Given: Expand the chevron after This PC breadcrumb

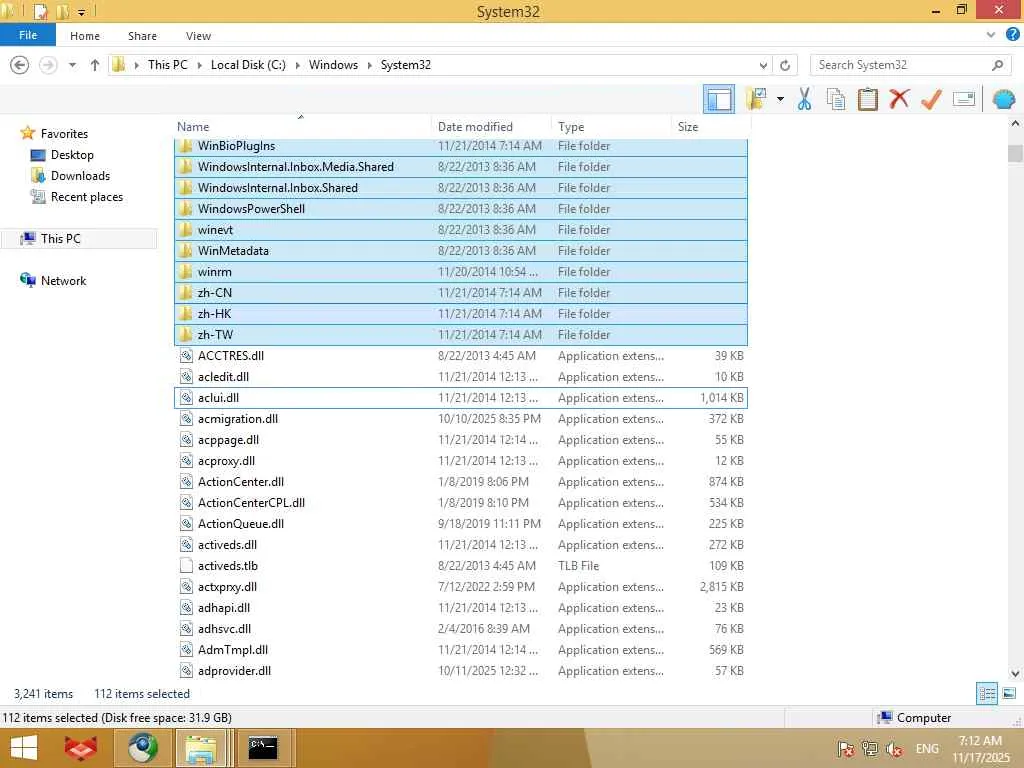Looking at the screenshot, I should point(199,65).
